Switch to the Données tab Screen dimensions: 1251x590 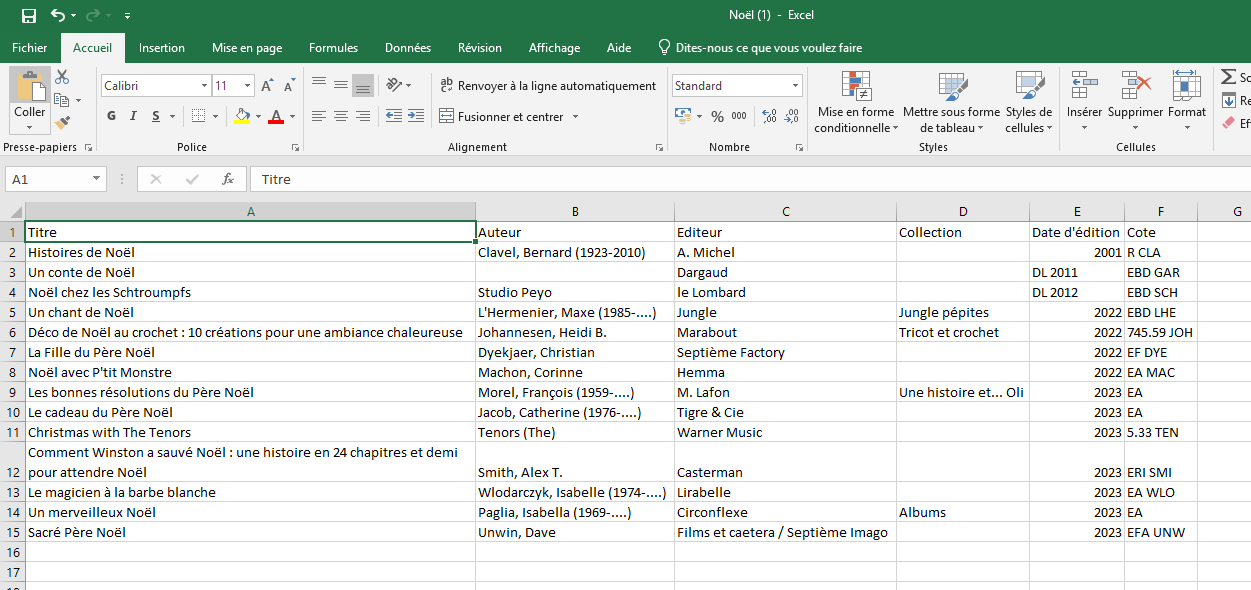pos(408,48)
